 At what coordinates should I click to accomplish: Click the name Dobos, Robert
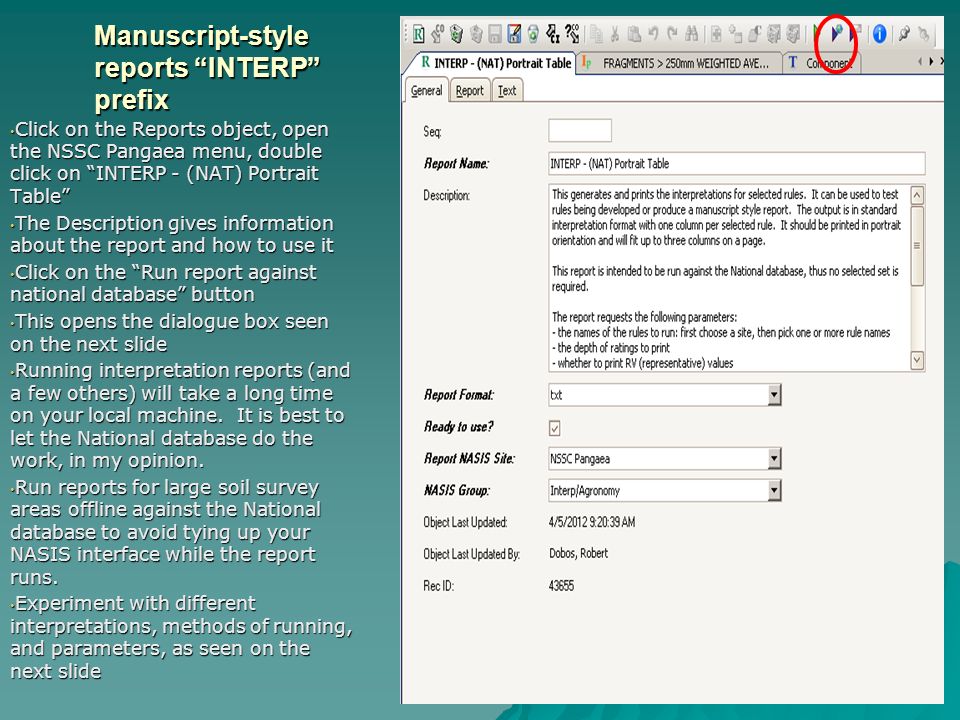click(x=579, y=553)
